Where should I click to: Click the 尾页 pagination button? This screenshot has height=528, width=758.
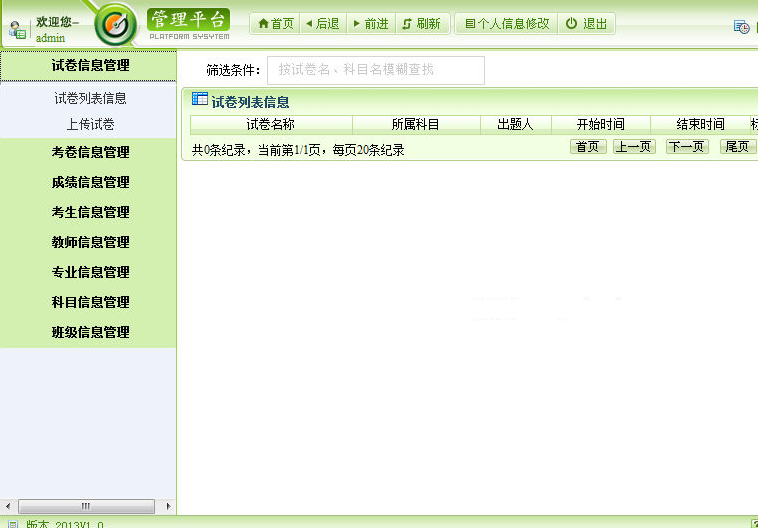pos(737,147)
